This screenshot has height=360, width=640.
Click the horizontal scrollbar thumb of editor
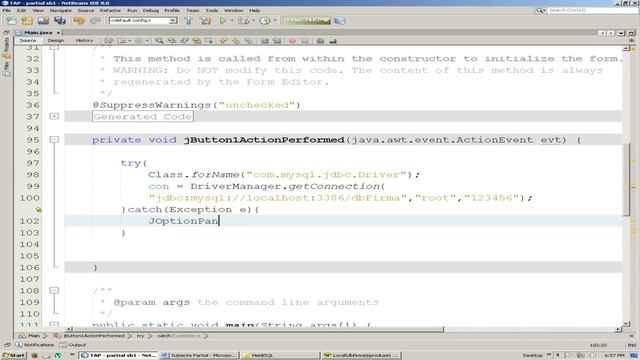point(258,329)
